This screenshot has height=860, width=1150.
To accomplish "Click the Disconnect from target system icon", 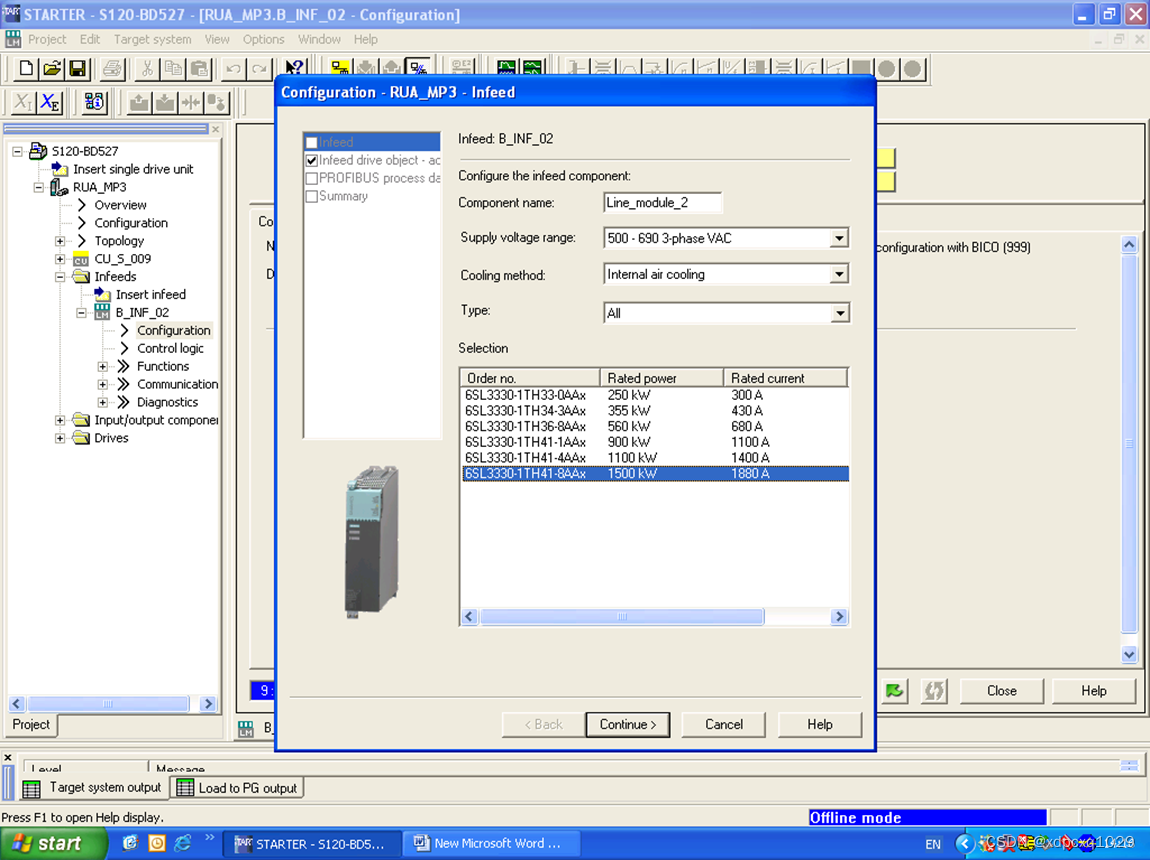I will pyautogui.click(x=418, y=68).
